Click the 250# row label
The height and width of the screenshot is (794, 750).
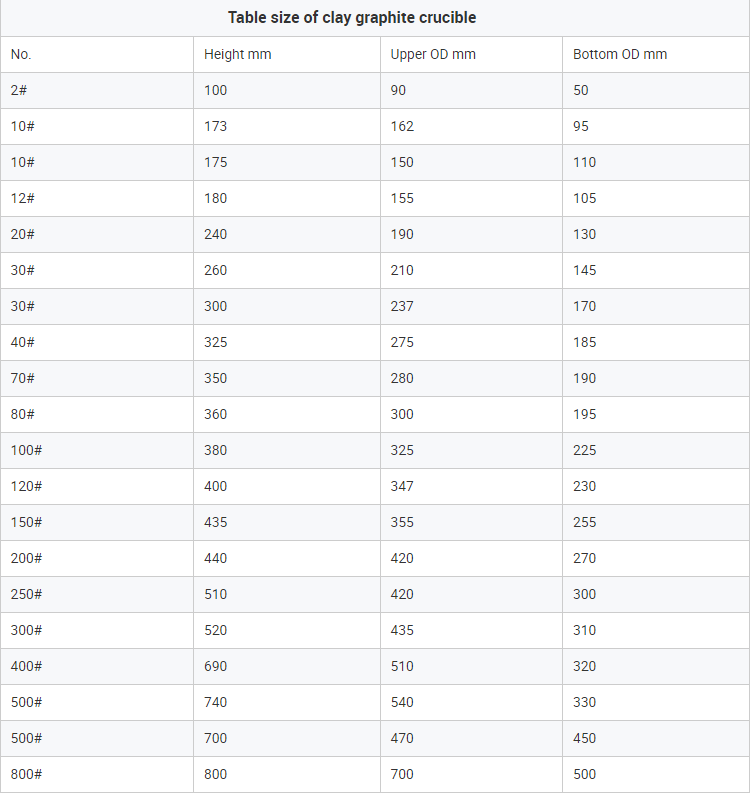pos(26,594)
